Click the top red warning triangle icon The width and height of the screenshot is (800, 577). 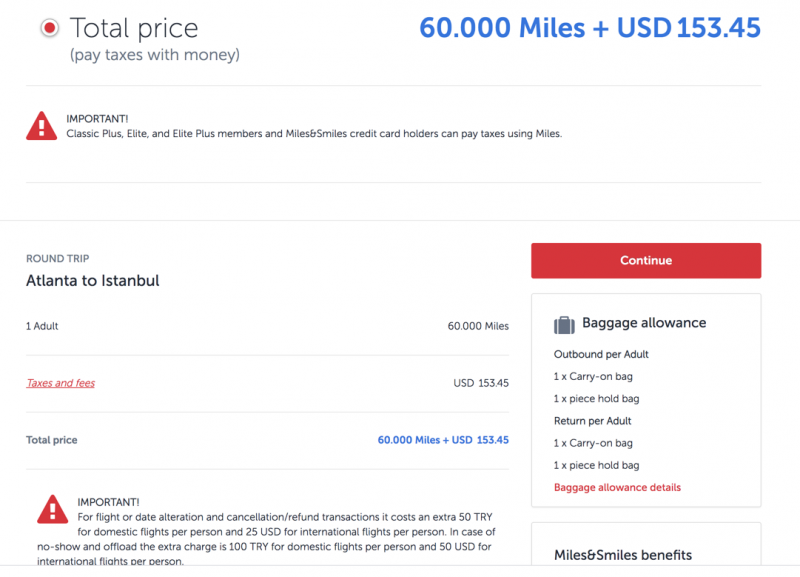click(41, 126)
